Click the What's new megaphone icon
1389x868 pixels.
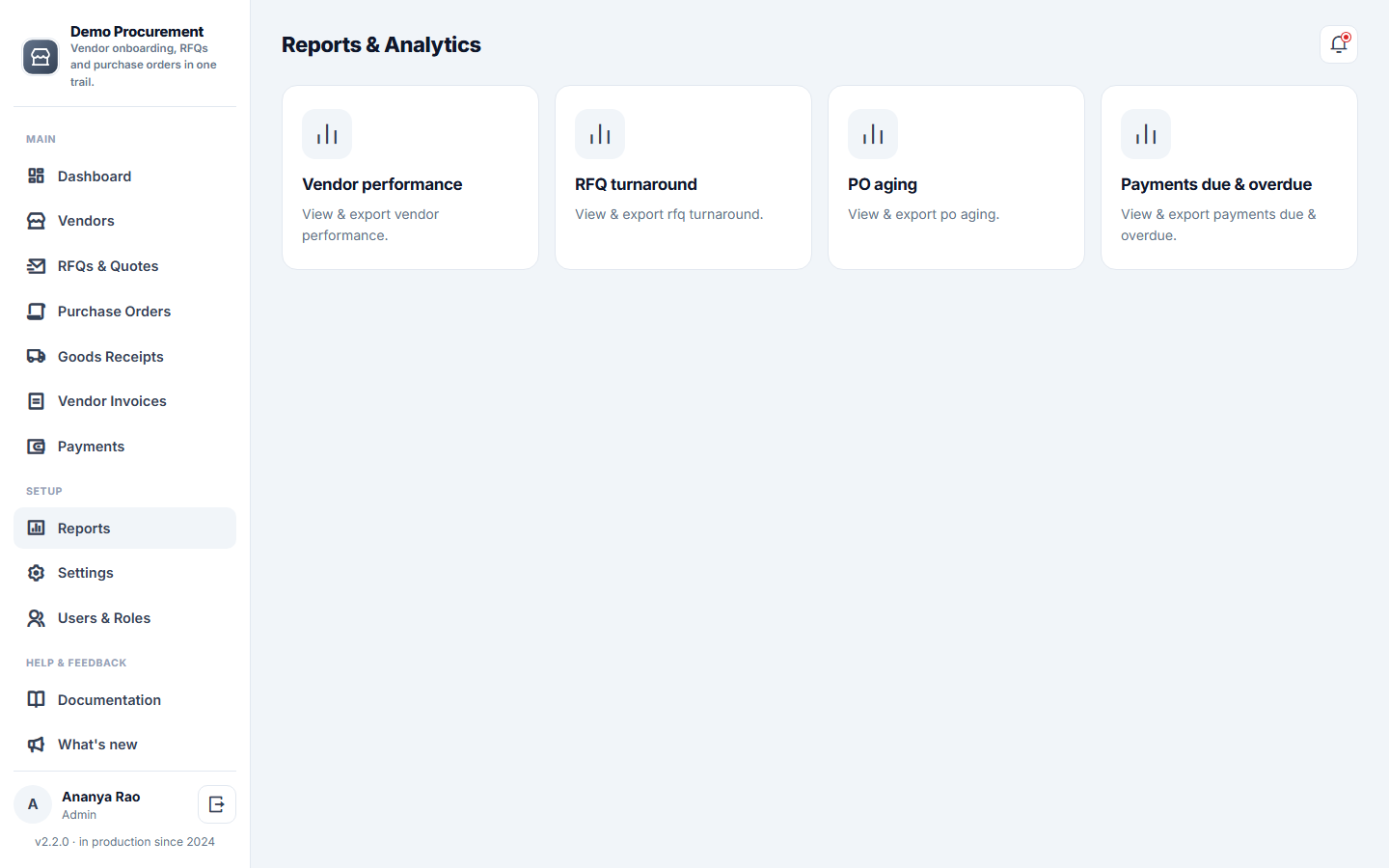pyautogui.click(x=36, y=745)
